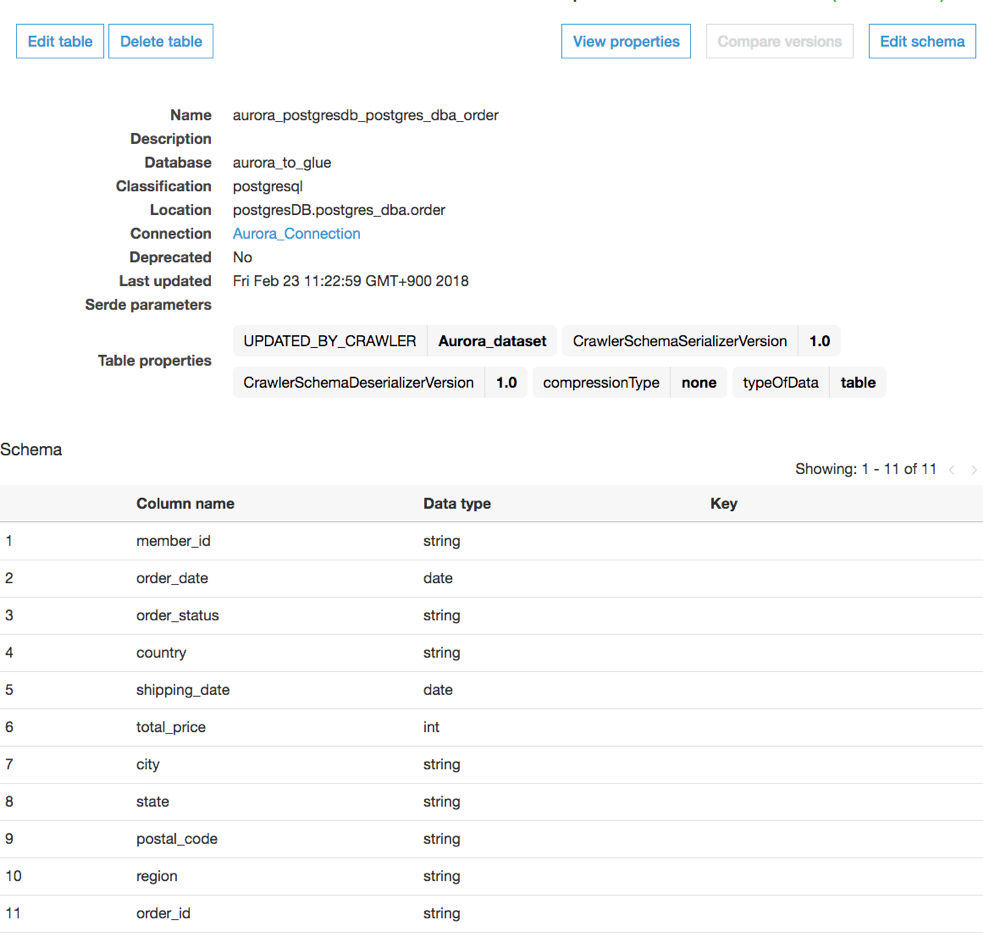
Task: Click the region column name
Action: pyautogui.click(x=157, y=876)
